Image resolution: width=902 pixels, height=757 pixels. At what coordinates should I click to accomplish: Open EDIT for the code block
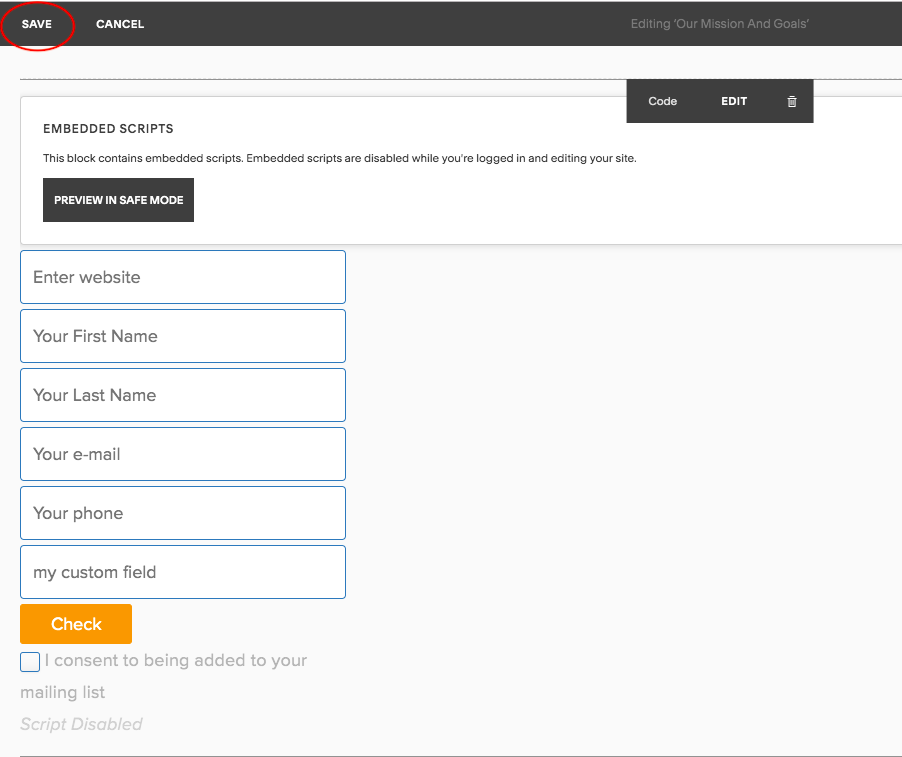point(734,101)
